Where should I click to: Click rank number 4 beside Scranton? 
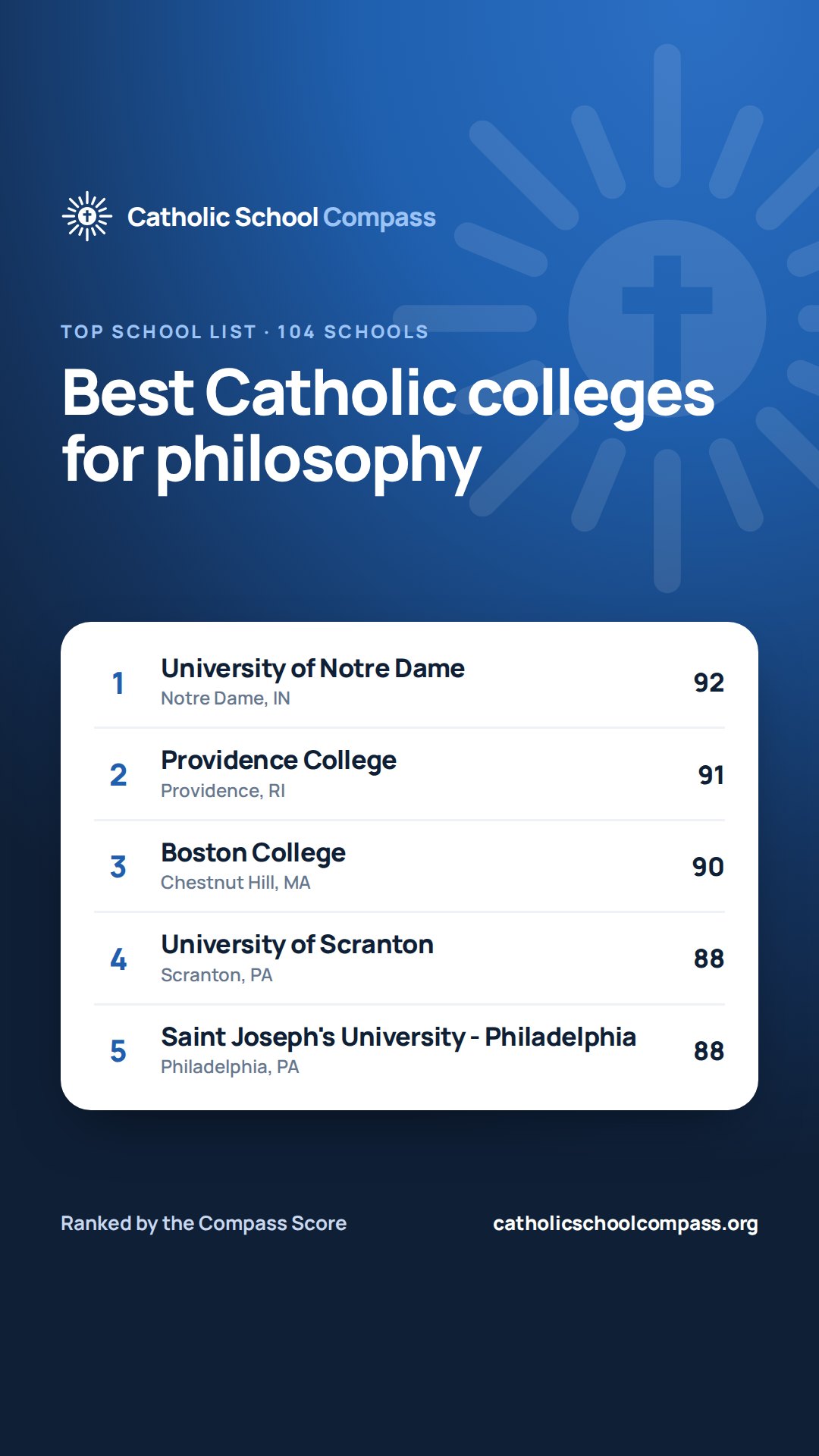click(118, 959)
